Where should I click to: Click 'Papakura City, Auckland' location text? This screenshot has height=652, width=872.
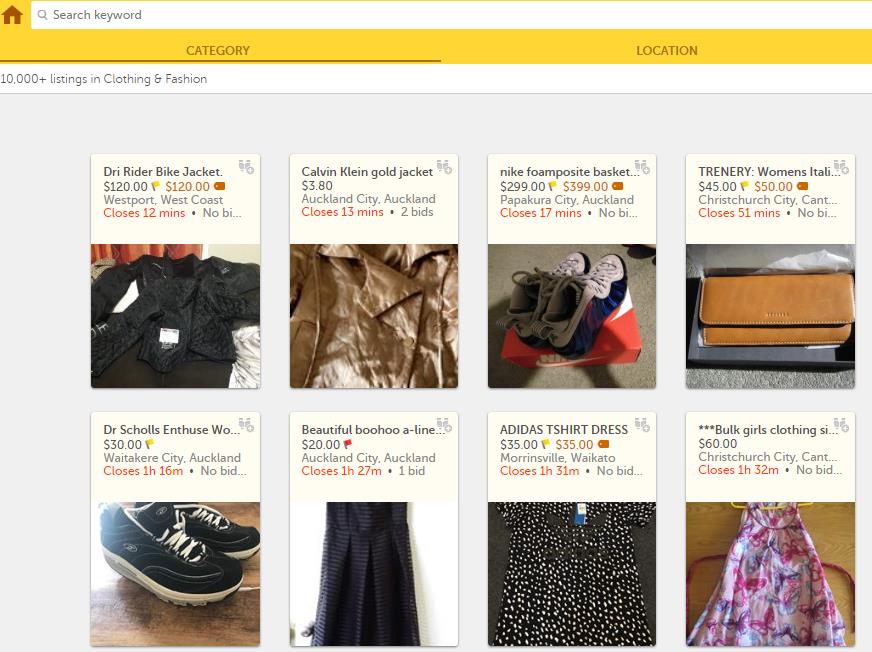567,199
